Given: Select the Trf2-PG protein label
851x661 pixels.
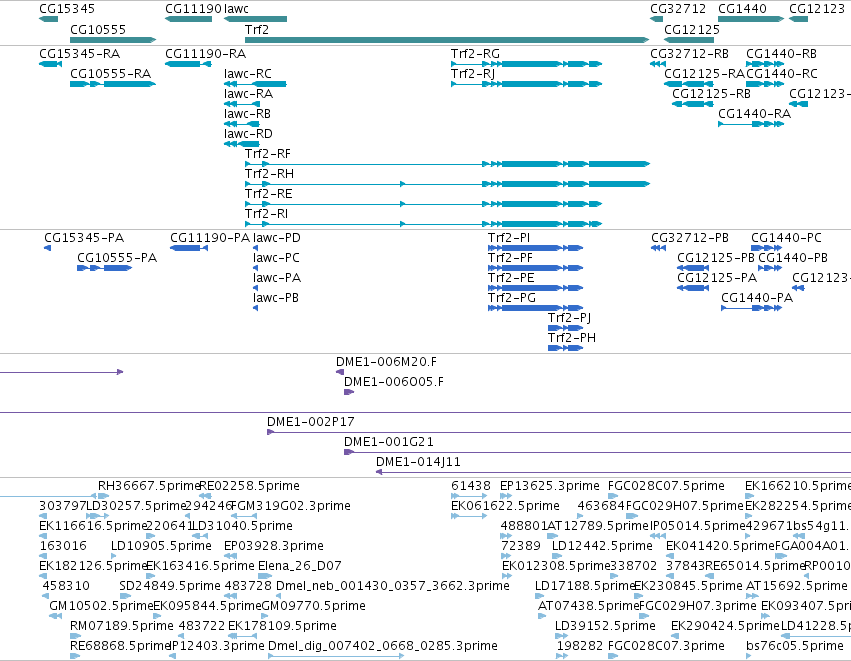Looking at the screenshot, I should pyautogui.click(x=512, y=298).
